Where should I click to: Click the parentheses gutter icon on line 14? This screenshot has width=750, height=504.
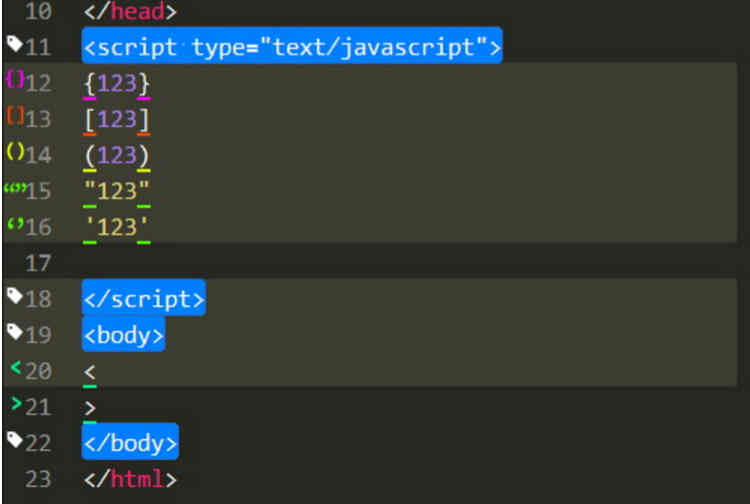click(x=15, y=151)
